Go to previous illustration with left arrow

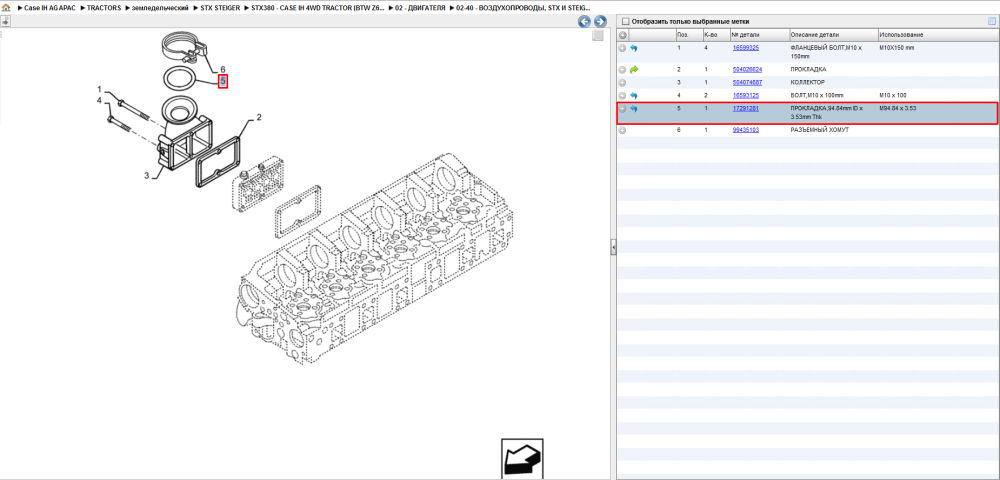click(584, 22)
